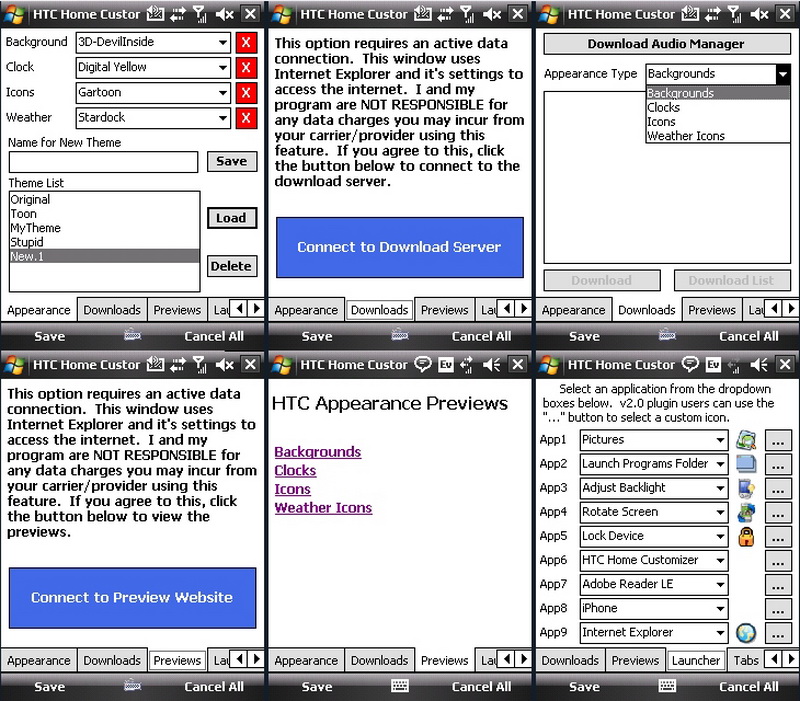Open the Backgrounds preview link

318,452
